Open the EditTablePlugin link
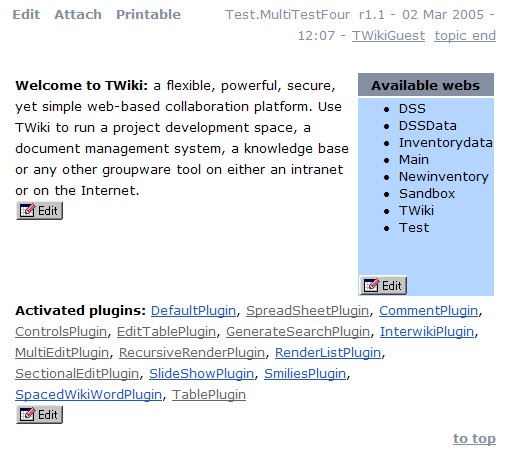 [x=166, y=332]
